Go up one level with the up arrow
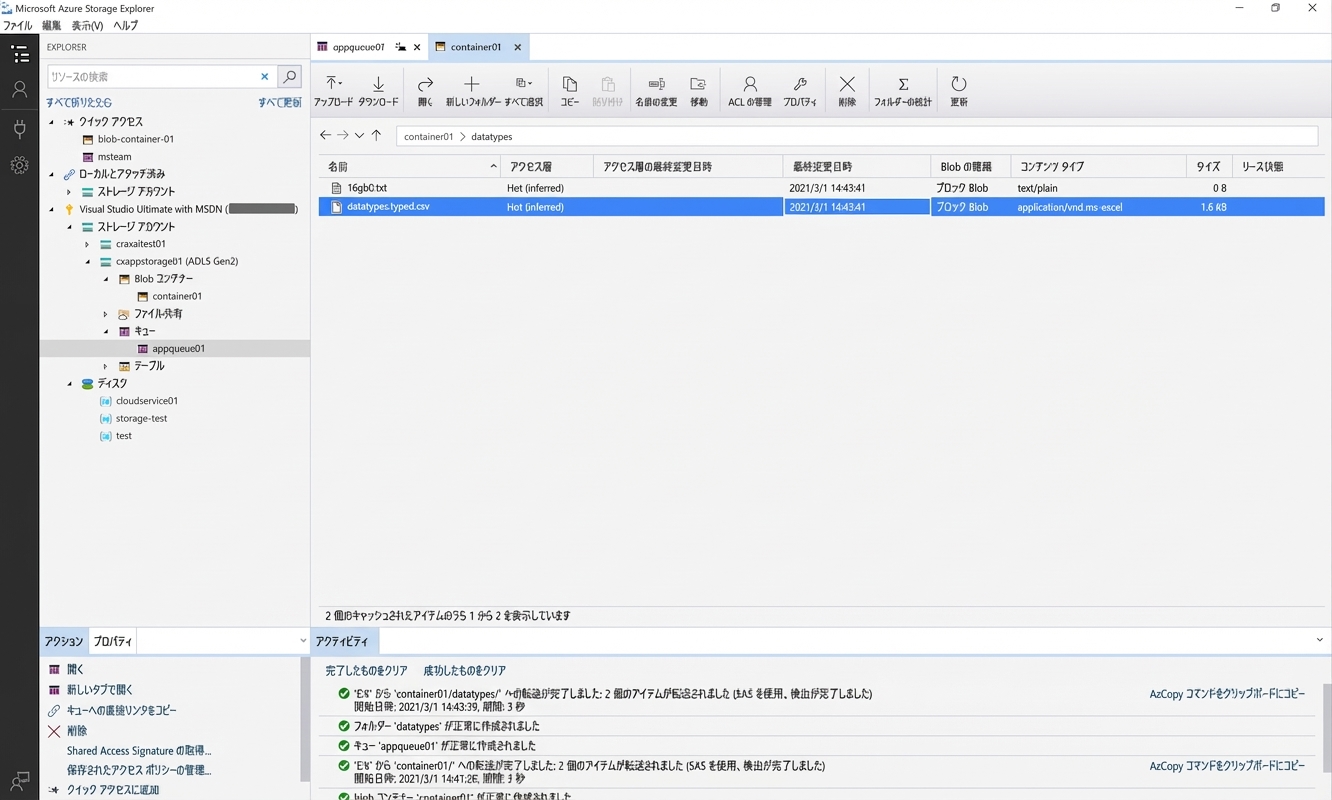Screen dimensions: 1332x800 376,135
